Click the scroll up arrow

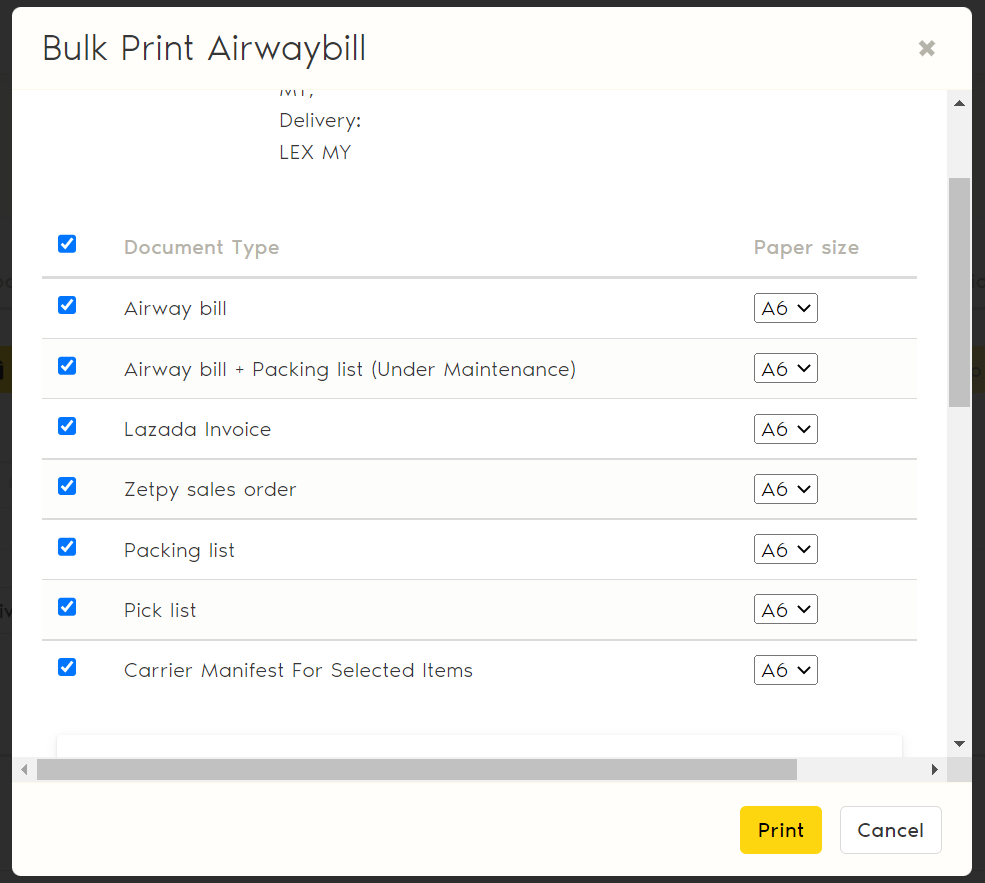point(959,104)
